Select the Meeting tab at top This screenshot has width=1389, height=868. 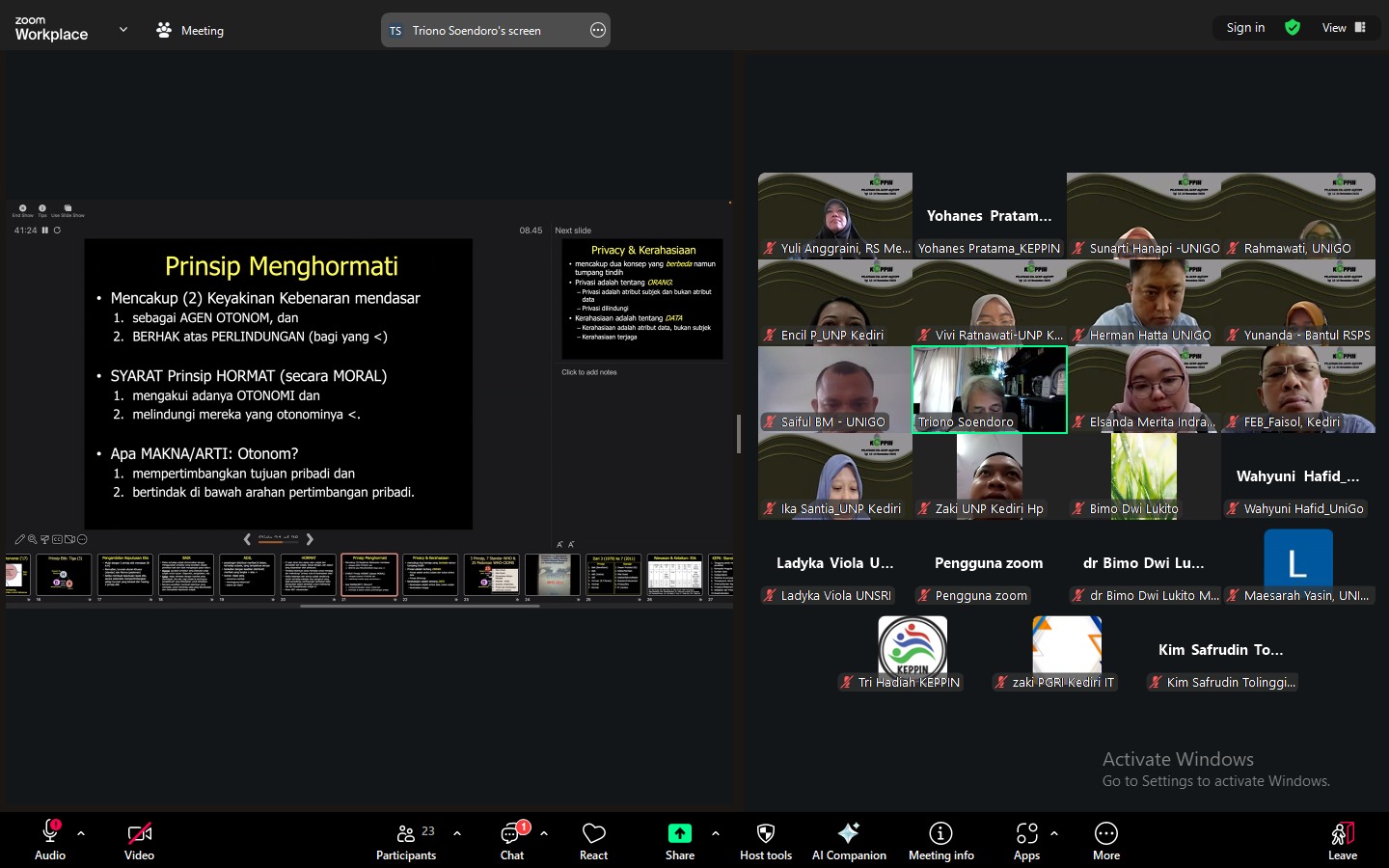tap(190, 30)
